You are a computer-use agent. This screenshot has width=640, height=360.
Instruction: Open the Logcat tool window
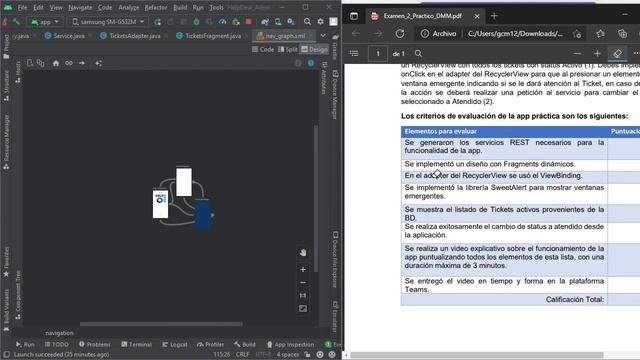click(175, 344)
